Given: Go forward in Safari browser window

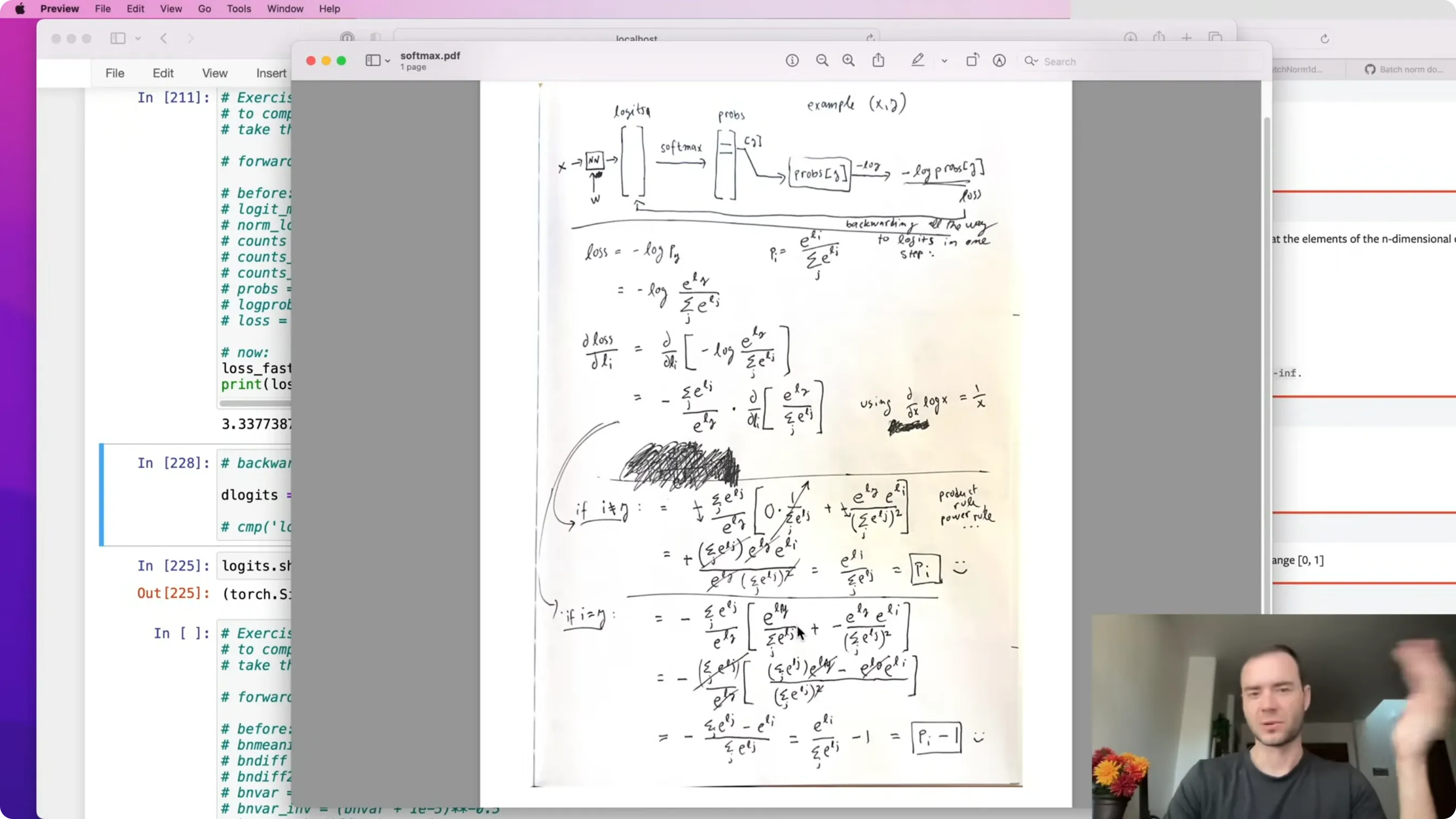Looking at the screenshot, I should [191, 38].
